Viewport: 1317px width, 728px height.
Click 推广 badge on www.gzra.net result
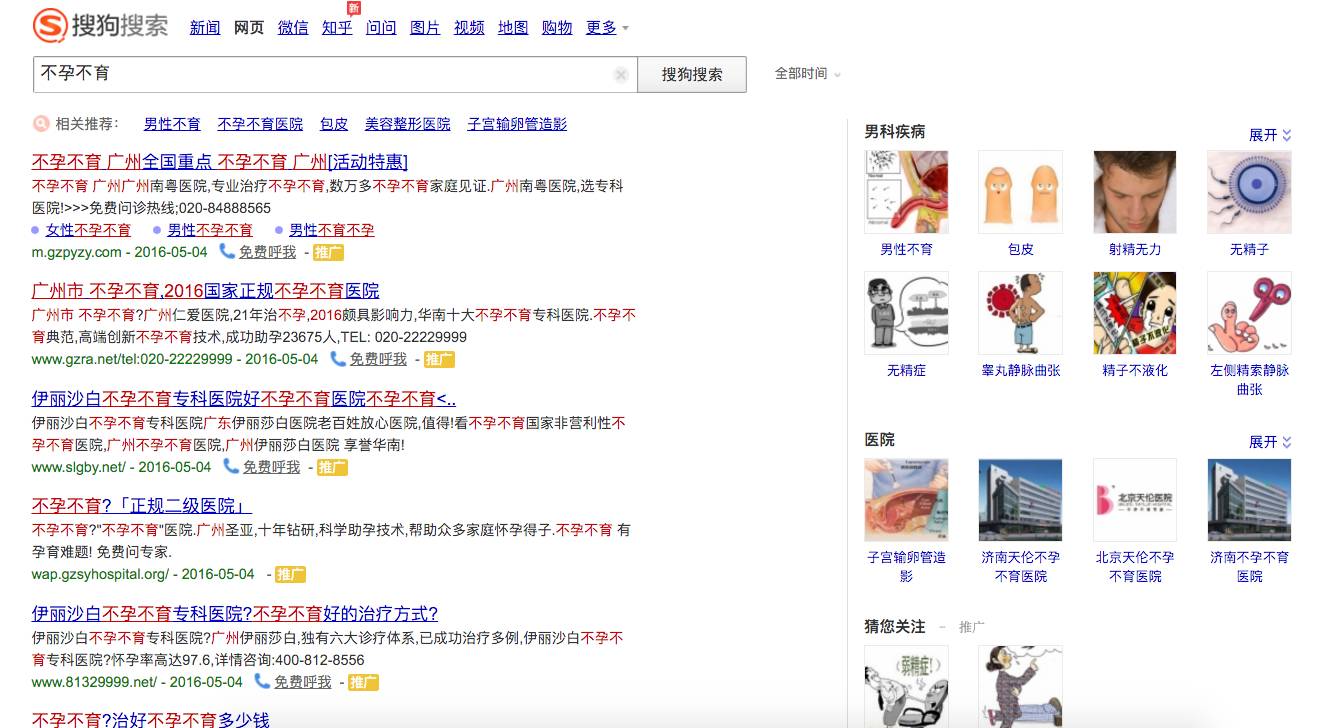pyautogui.click(x=439, y=359)
